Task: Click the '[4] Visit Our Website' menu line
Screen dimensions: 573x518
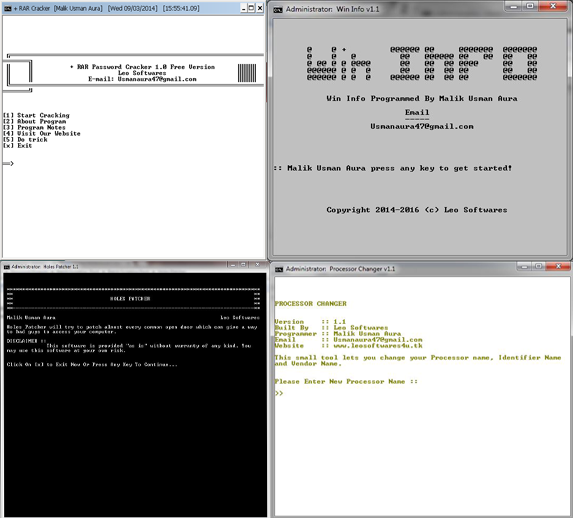Action: [x=42, y=133]
